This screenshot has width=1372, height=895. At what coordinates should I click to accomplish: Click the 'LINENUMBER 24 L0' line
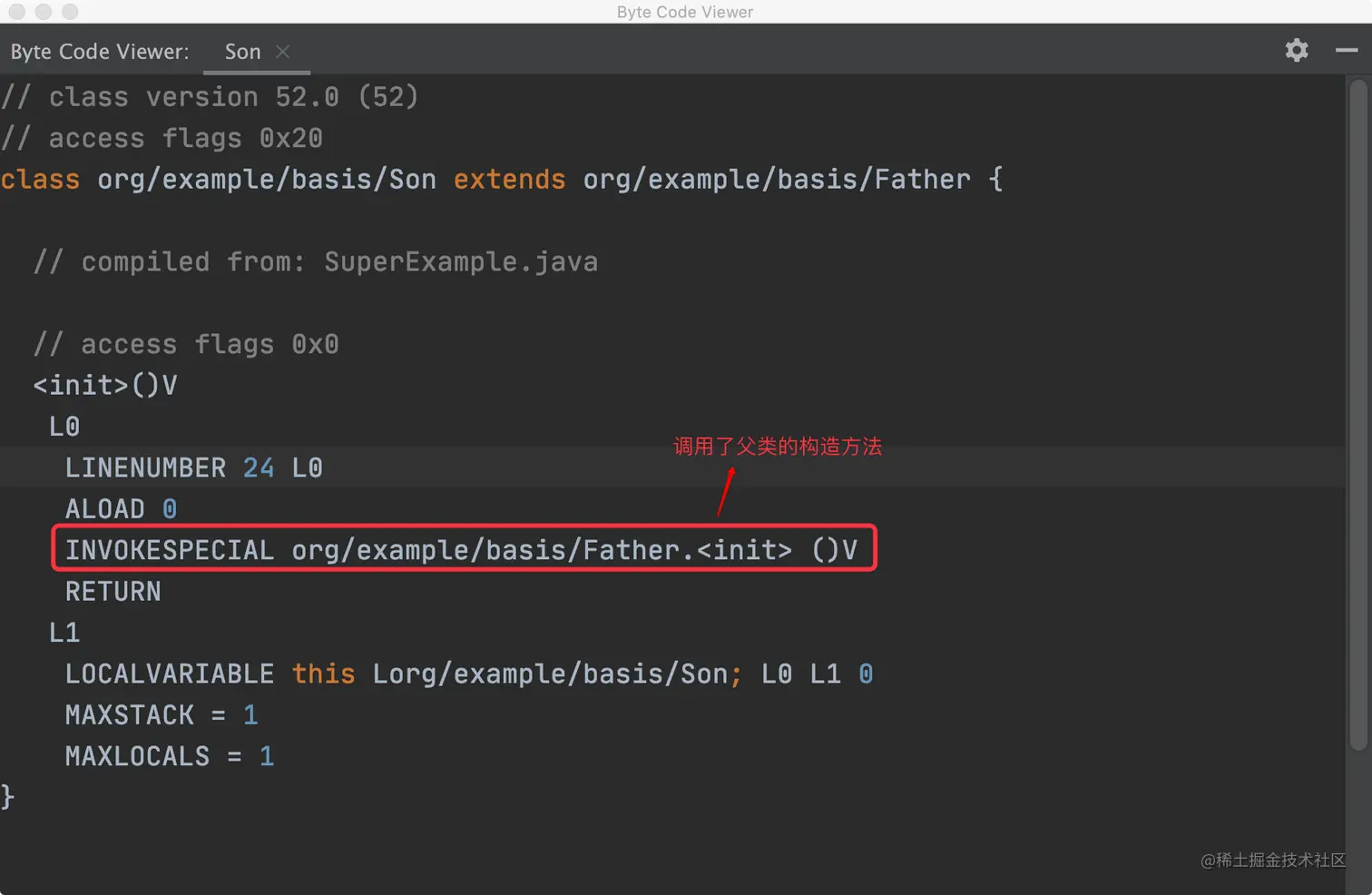[194, 467]
